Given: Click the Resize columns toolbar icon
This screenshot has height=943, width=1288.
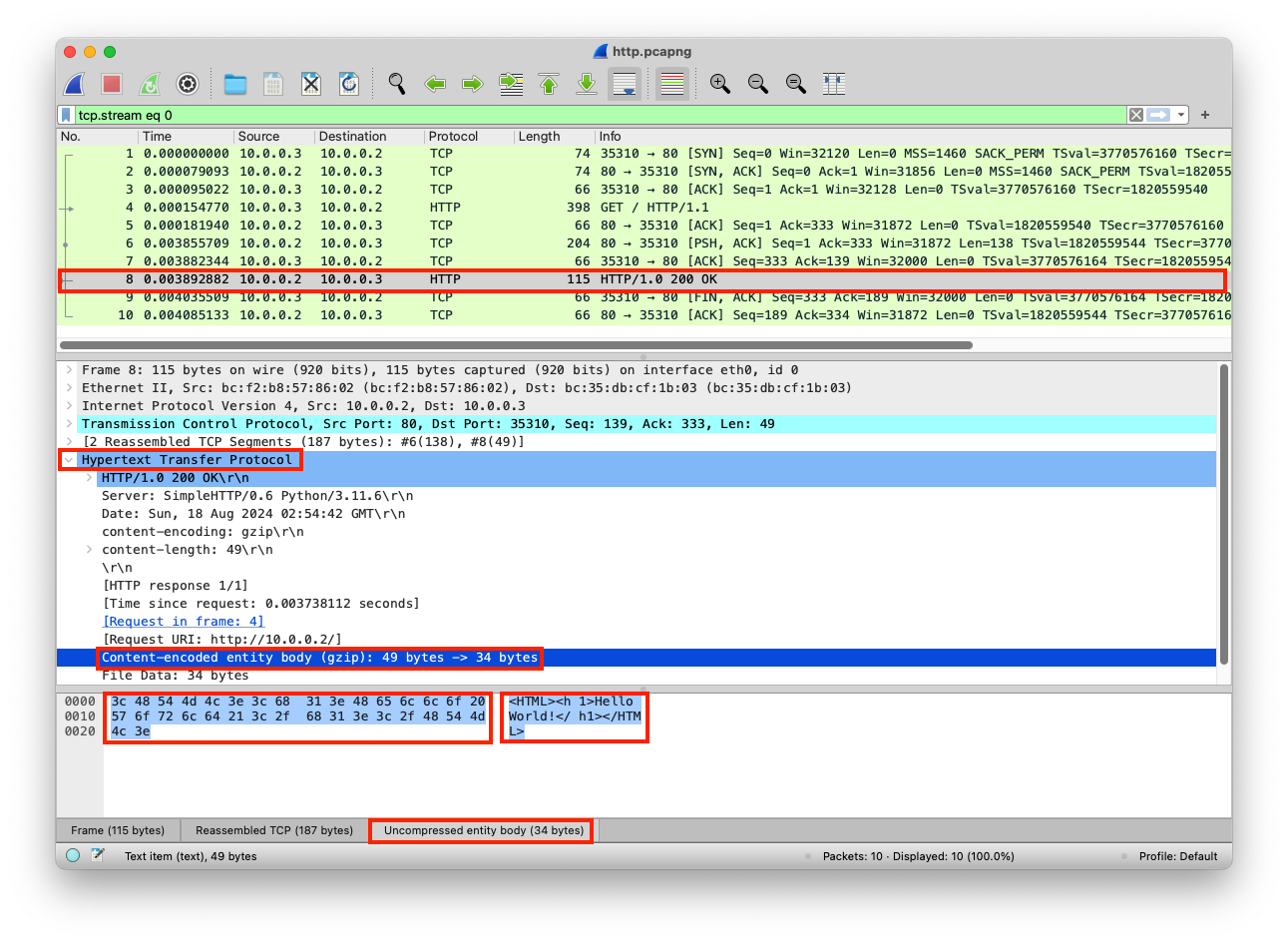Looking at the screenshot, I should [x=834, y=85].
